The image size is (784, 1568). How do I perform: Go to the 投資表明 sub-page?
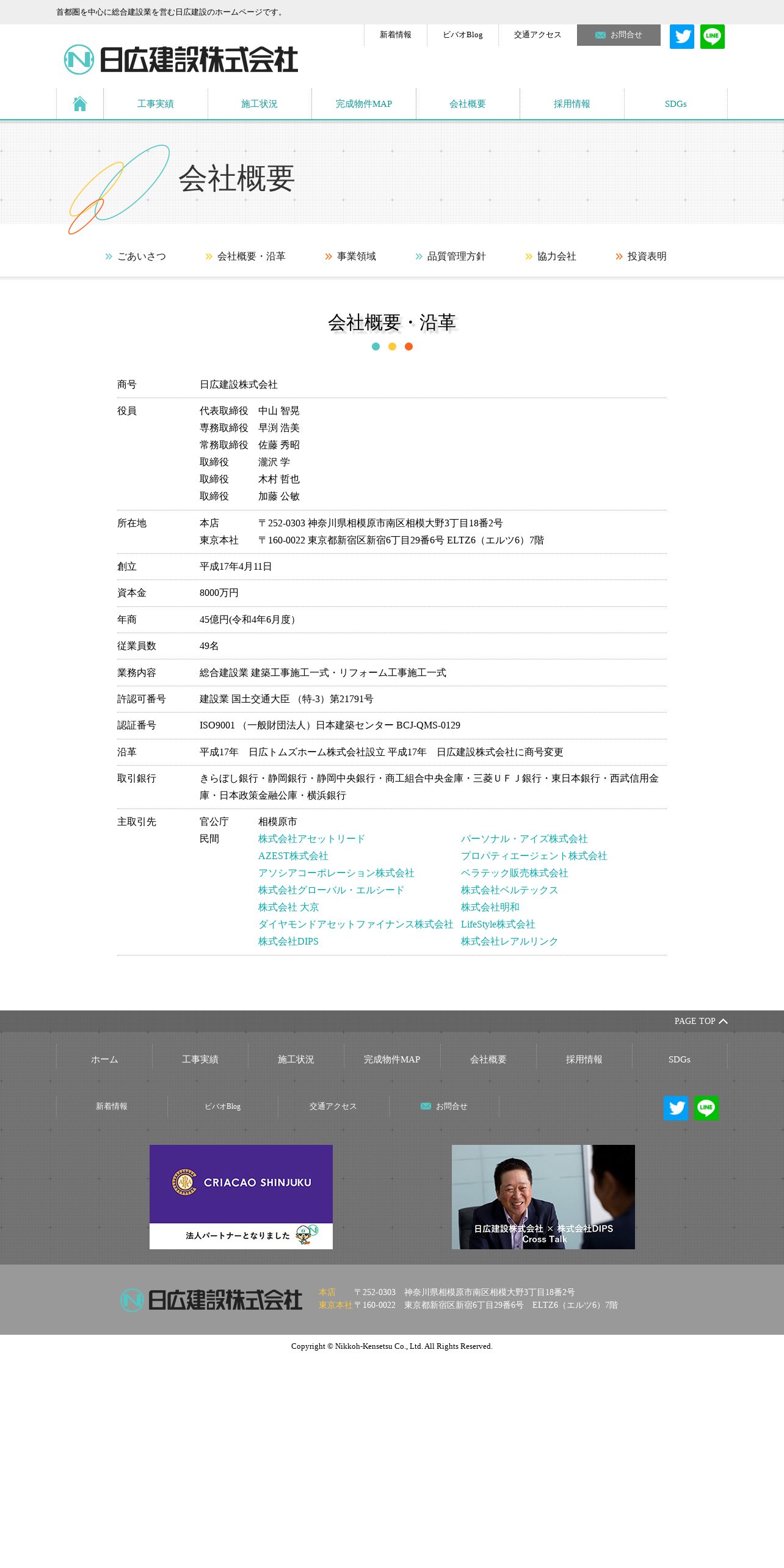pos(641,256)
